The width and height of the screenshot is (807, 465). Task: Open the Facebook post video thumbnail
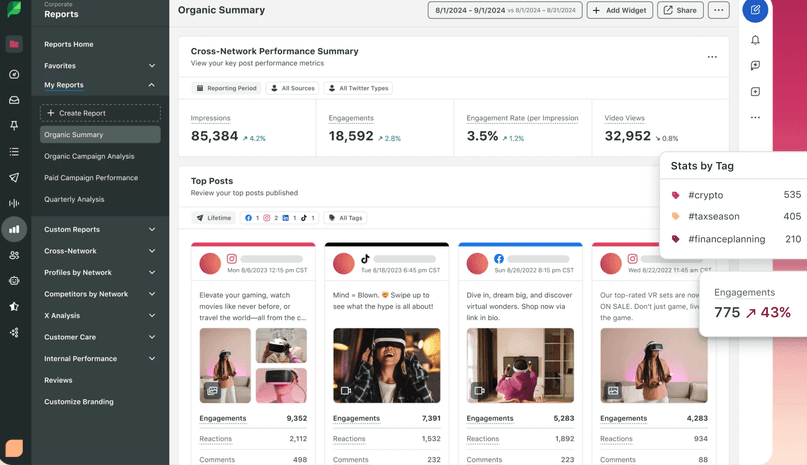[x=520, y=366]
